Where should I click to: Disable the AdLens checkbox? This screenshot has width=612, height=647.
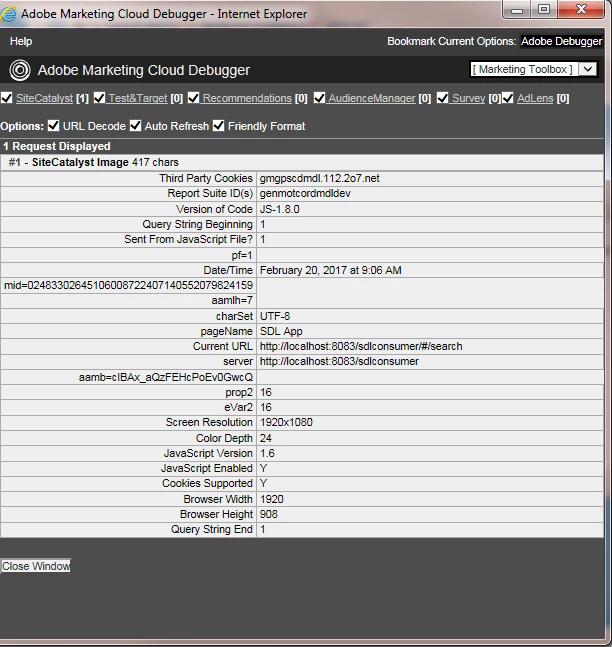pyautogui.click(x=508, y=98)
